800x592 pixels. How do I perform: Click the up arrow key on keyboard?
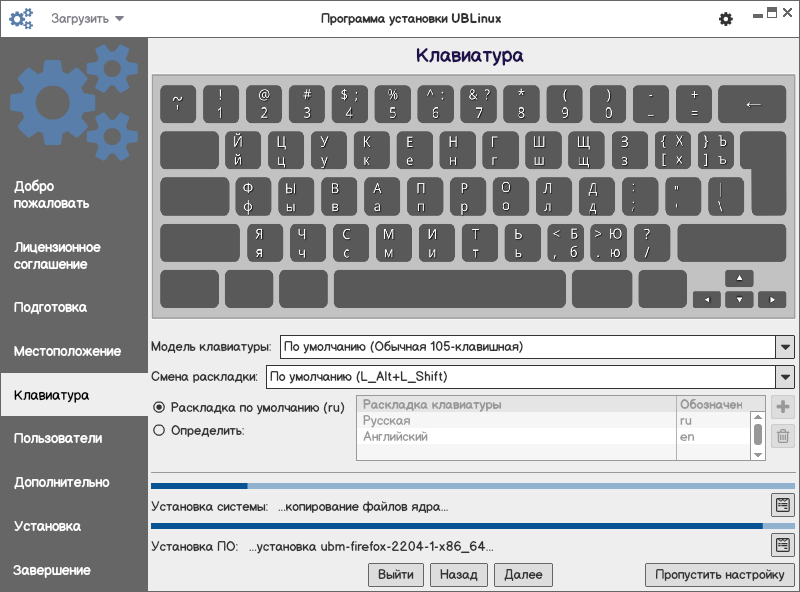(x=739, y=278)
